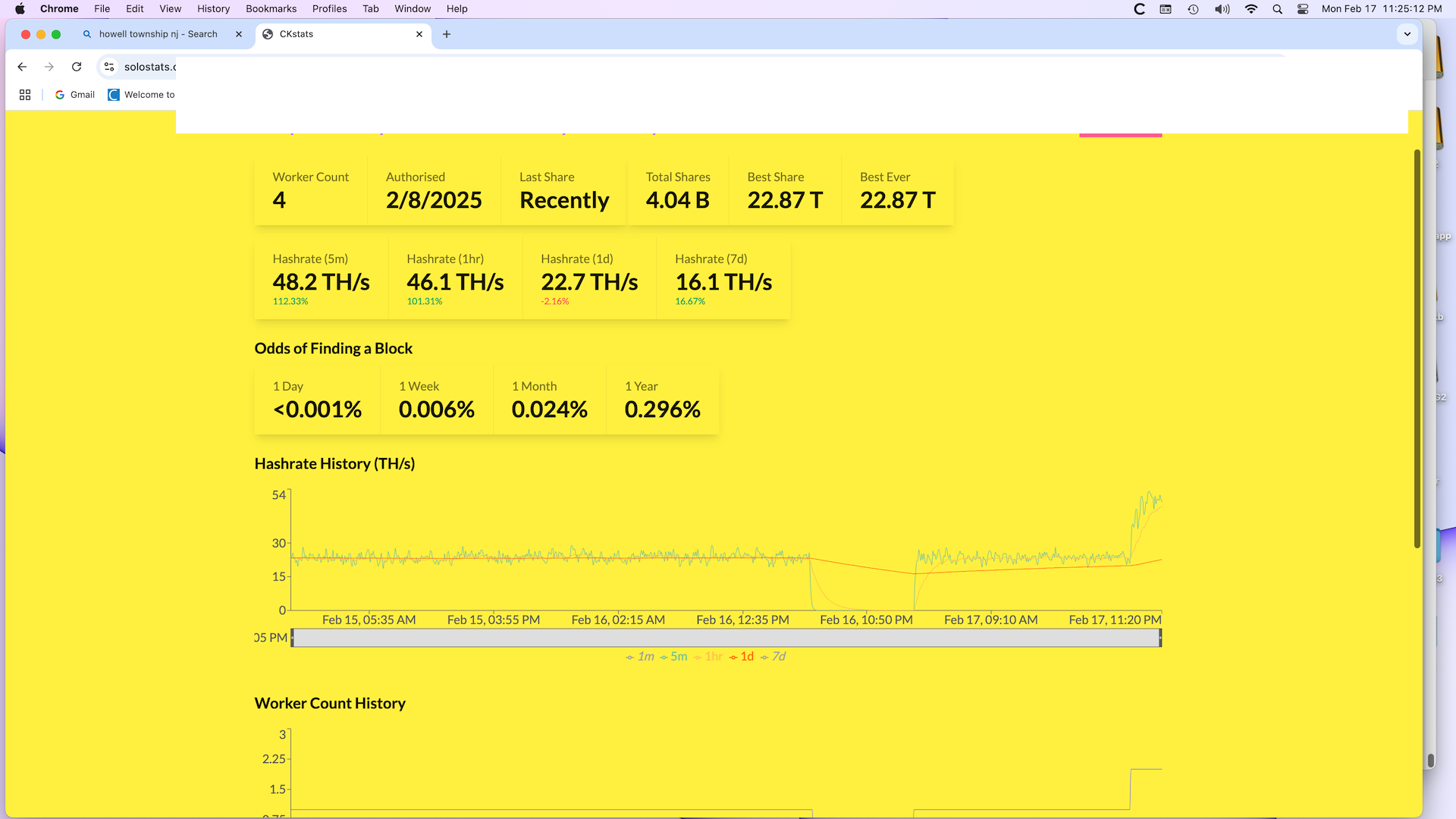This screenshot has height=819, width=1456.
Task: Open Control Center icon
Action: point(1303,9)
